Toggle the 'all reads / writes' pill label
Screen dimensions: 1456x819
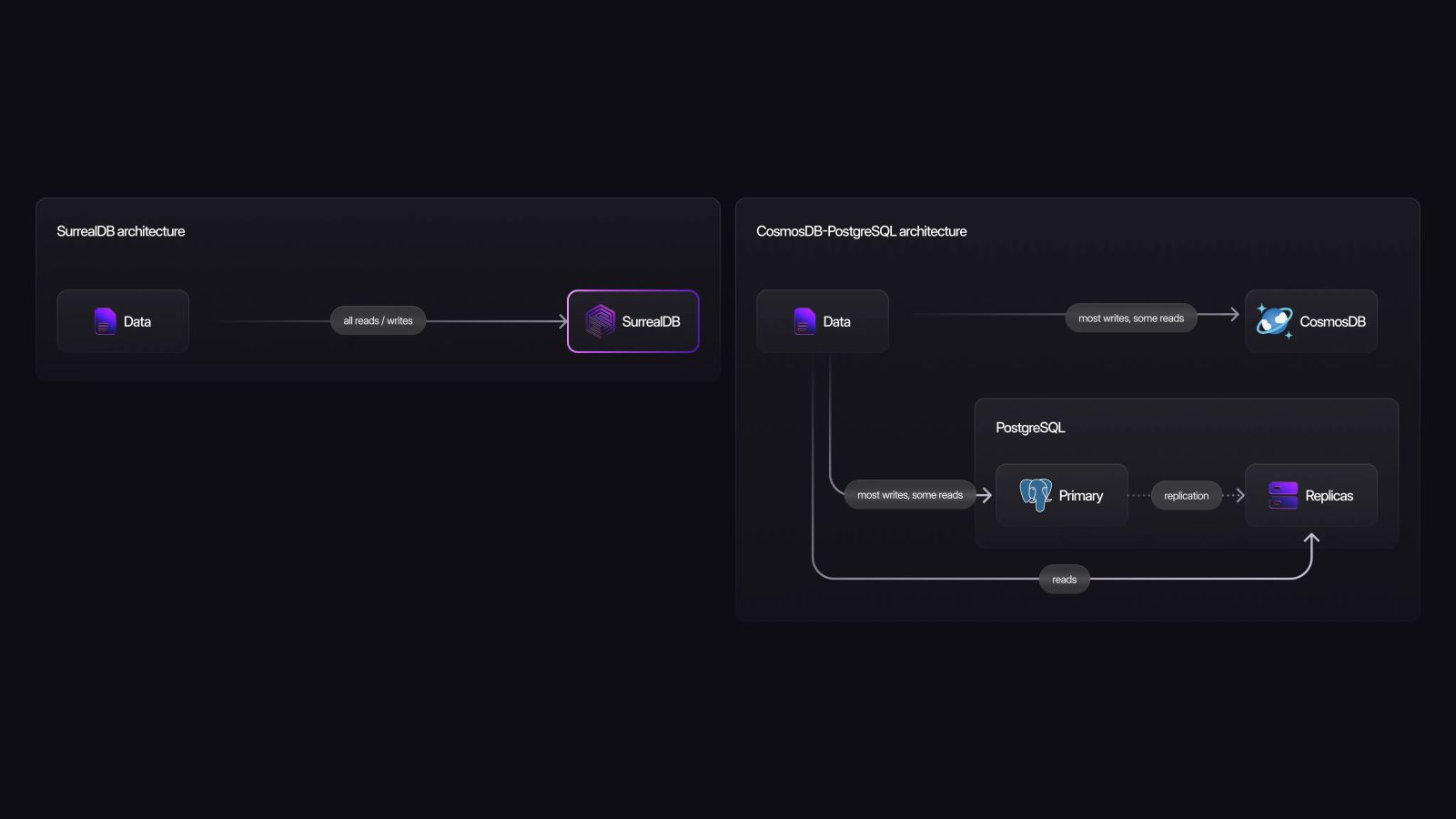coord(378,320)
